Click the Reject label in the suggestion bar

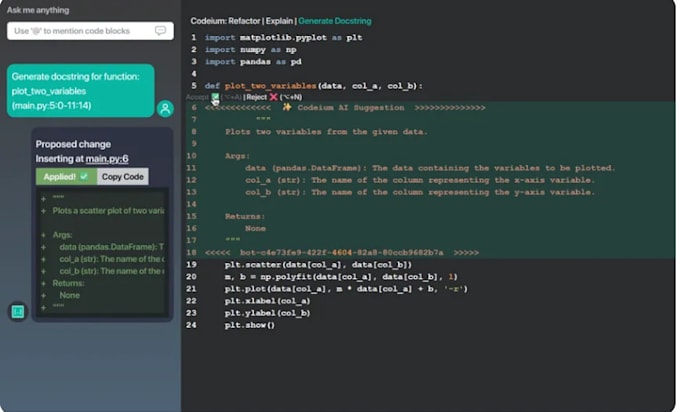click(x=248, y=97)
